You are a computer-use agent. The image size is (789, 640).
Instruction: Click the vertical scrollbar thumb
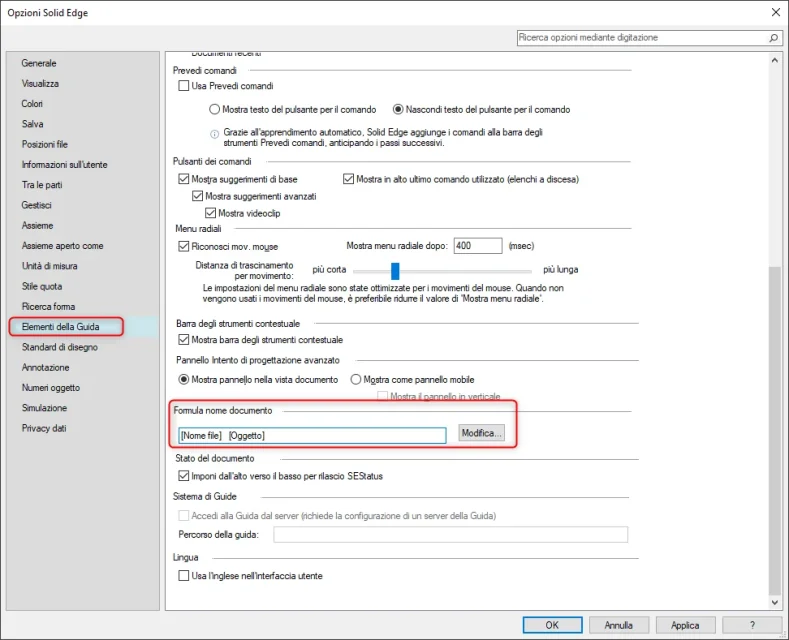coord(774,430)
